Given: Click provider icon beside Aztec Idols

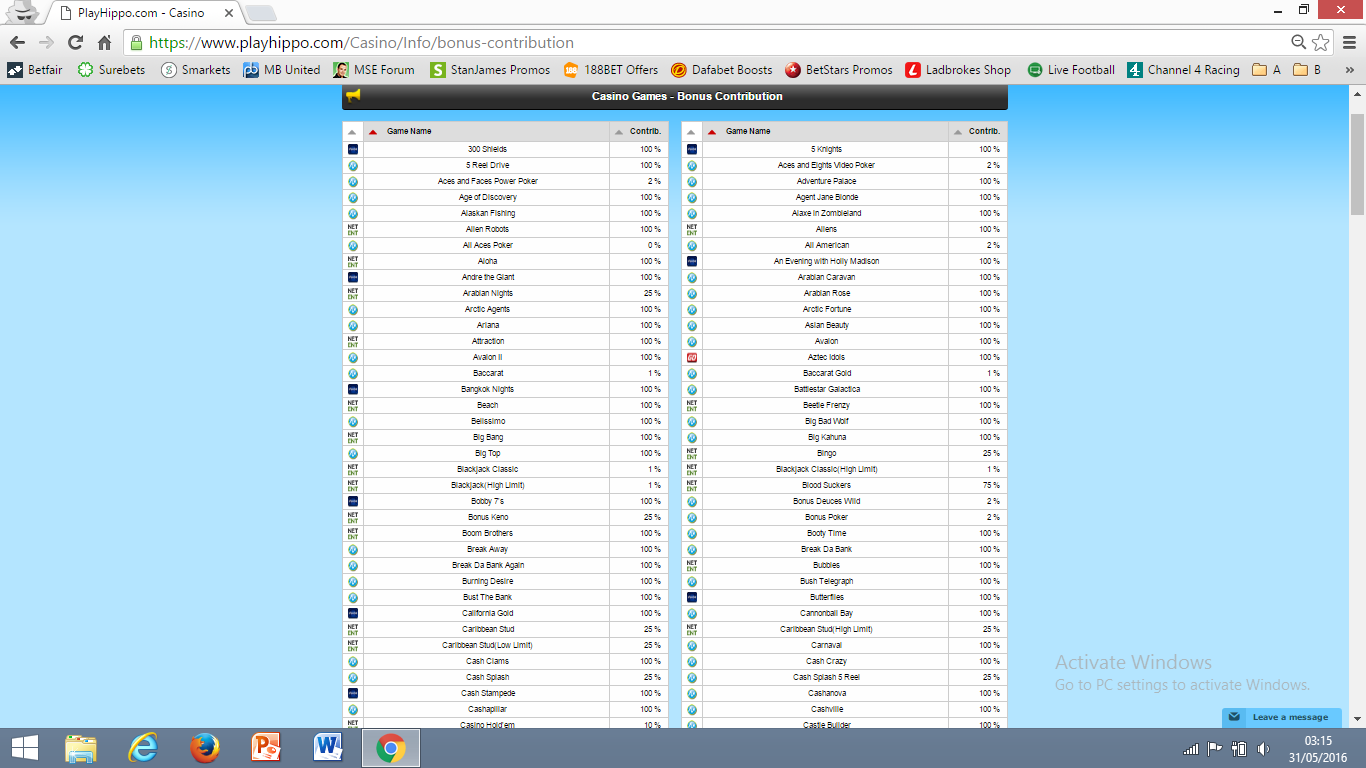Looking at the screenshot, I should 691,357.
